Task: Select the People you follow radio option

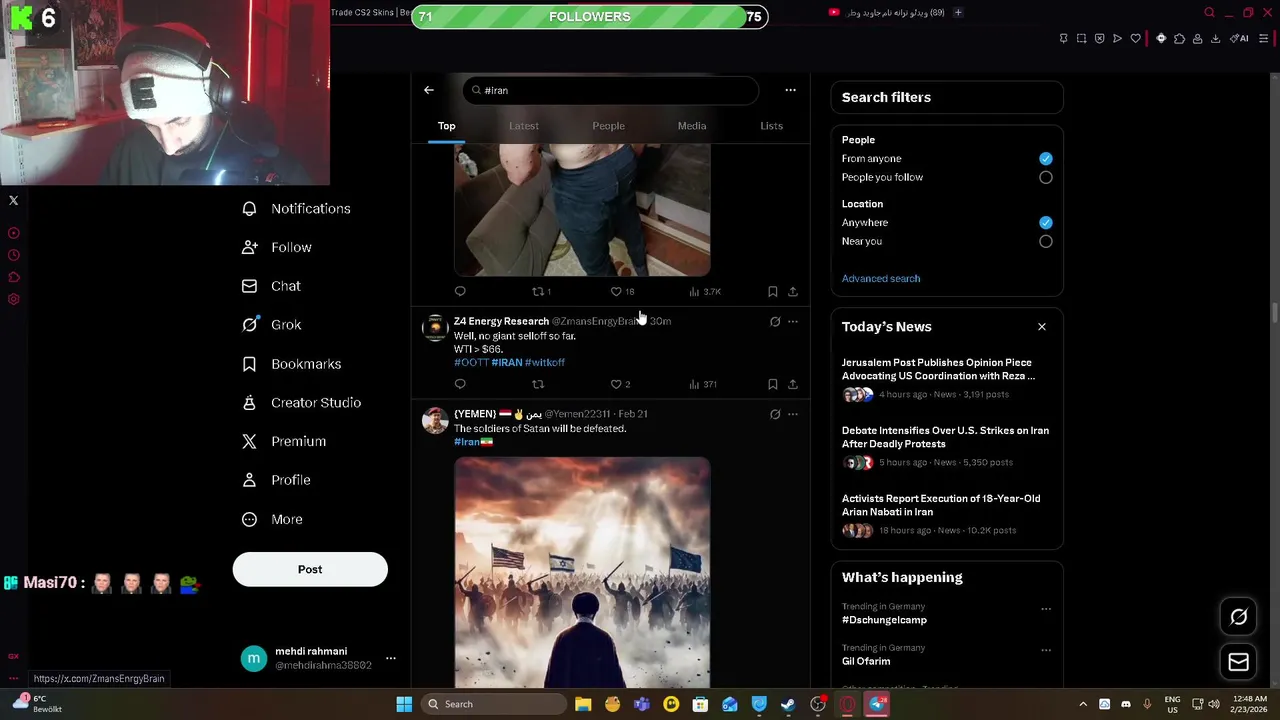Action: pyautogui.click(x=1045, y=177)
